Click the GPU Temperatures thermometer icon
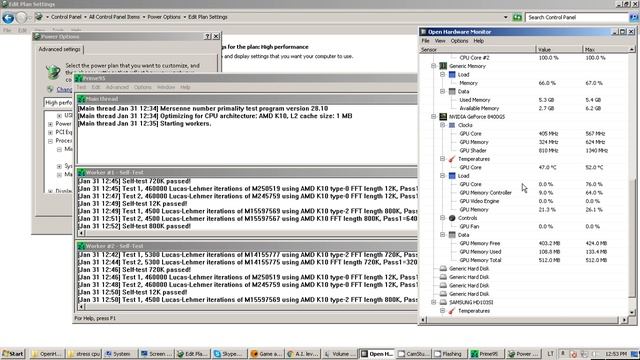 click(452, 159)
